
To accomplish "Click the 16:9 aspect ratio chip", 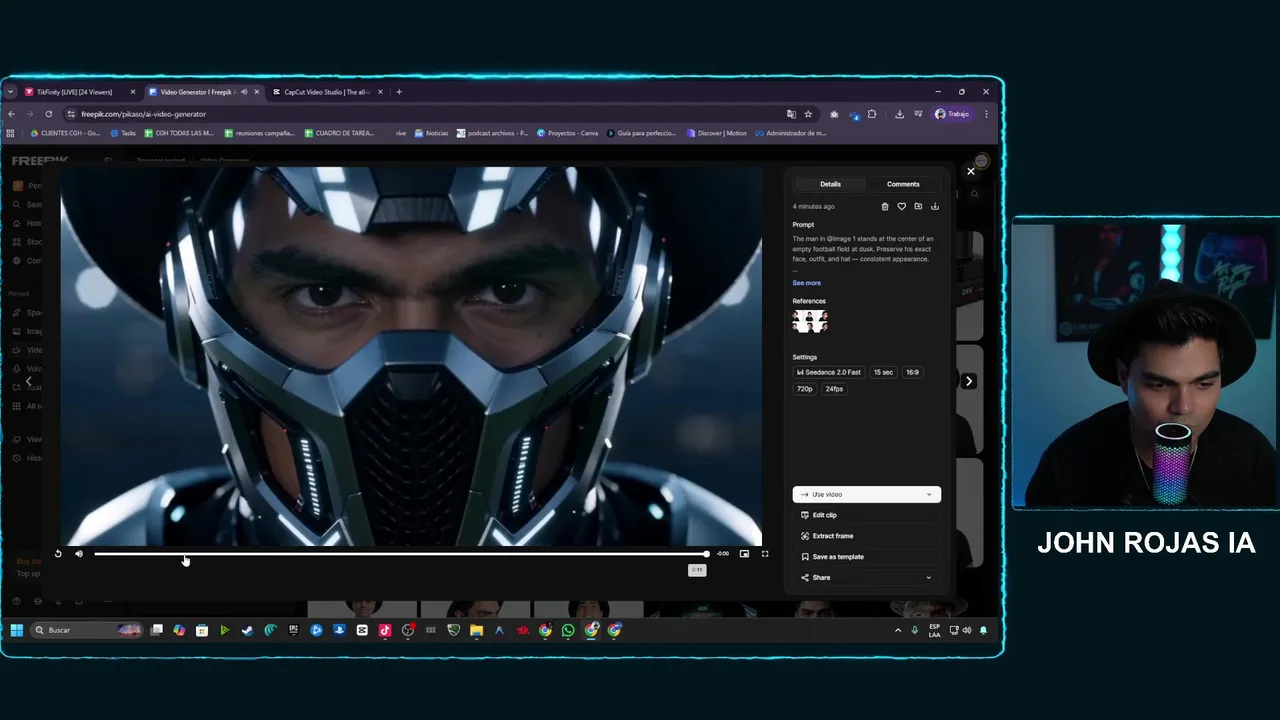I will (912, 372).
